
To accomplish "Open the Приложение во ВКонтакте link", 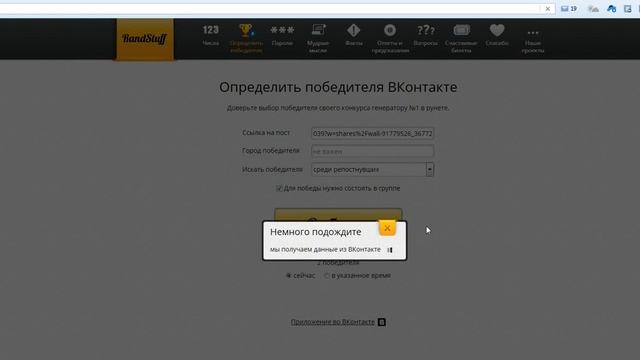I will coord(332,322).
